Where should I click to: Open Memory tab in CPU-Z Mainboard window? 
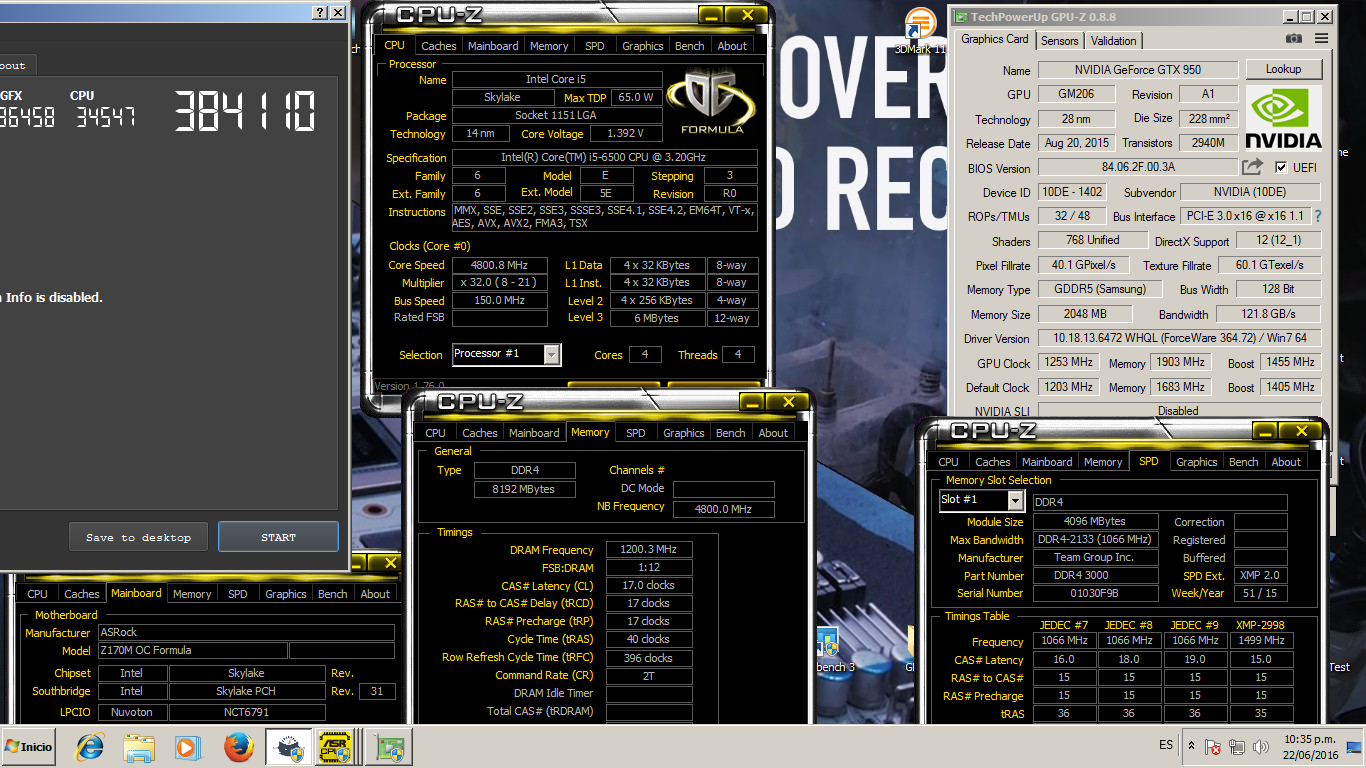pyautogui.click(x=192, y=594)
